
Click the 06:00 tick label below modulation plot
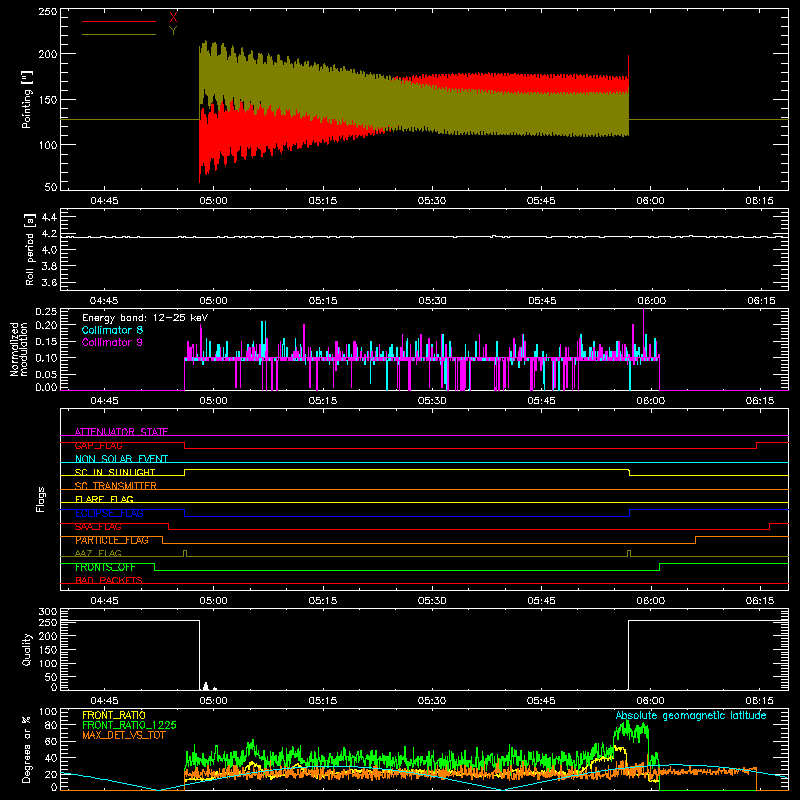pos(650,401)
